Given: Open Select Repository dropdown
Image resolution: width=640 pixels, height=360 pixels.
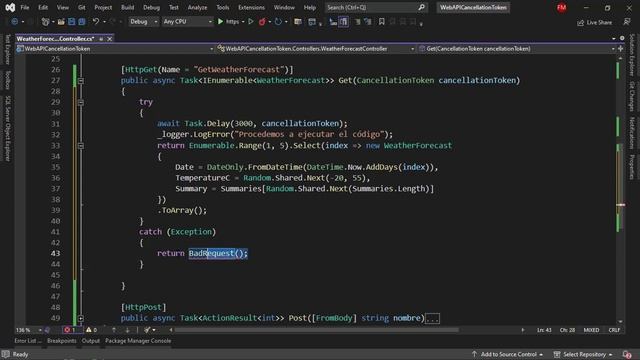Looking at the screenshot, I should 583,354.
